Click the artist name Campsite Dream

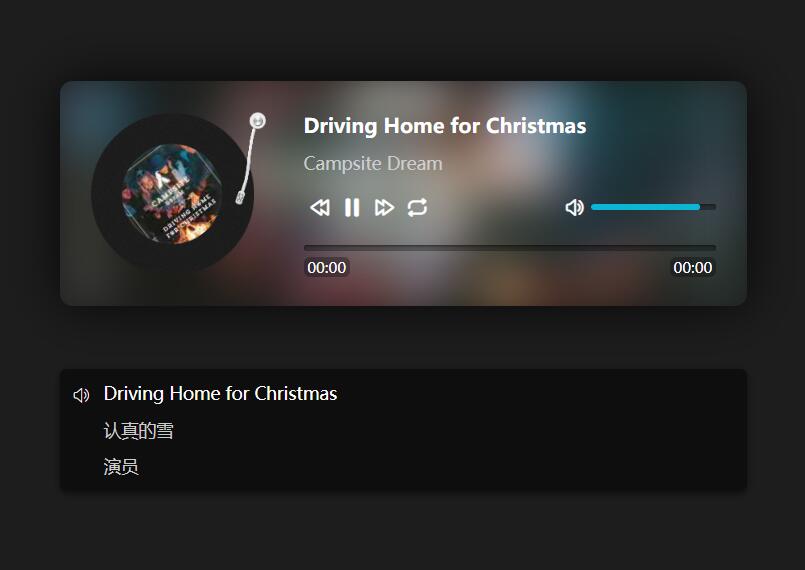tap(373, 163)
